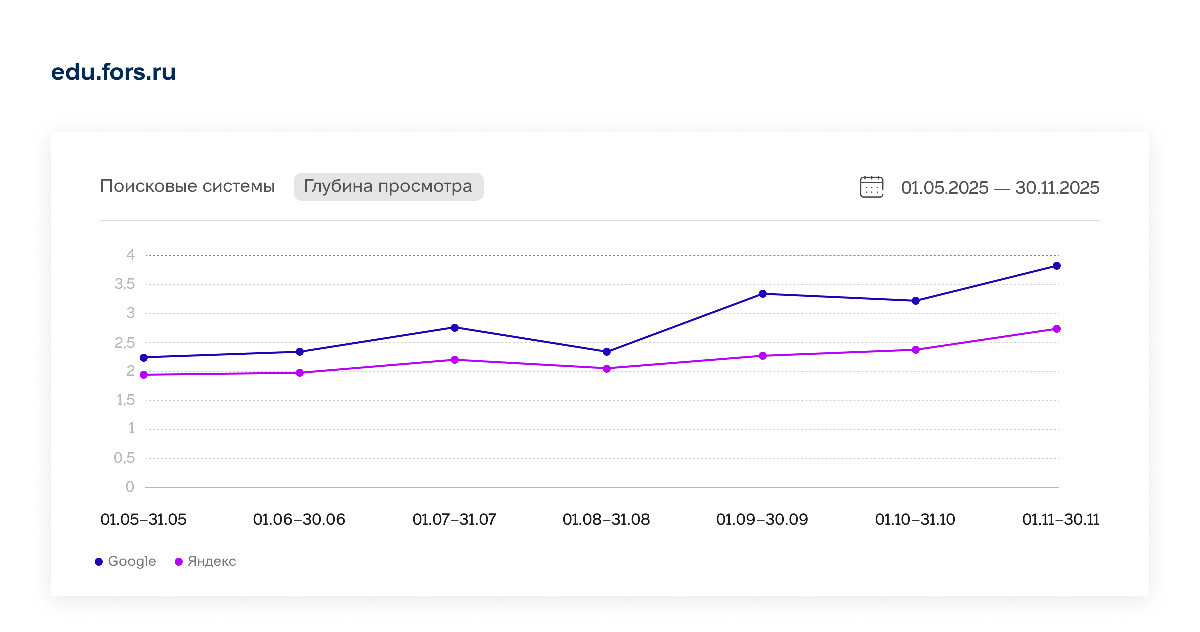Select the Google point for 01.09–30.09
This screenshot has height=632, width=1200.
point(762,294)
